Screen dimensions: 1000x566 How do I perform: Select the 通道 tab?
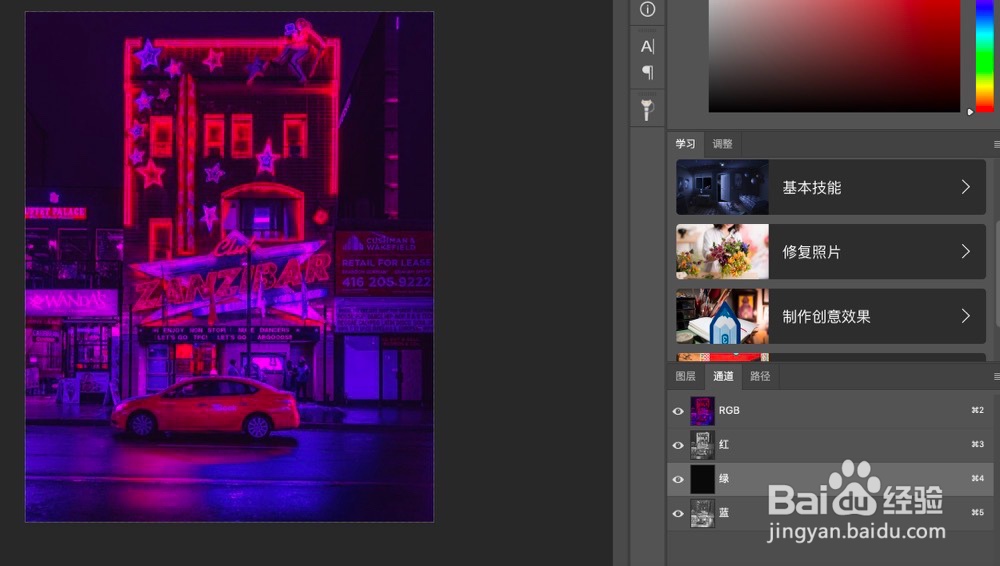[723, 376]
